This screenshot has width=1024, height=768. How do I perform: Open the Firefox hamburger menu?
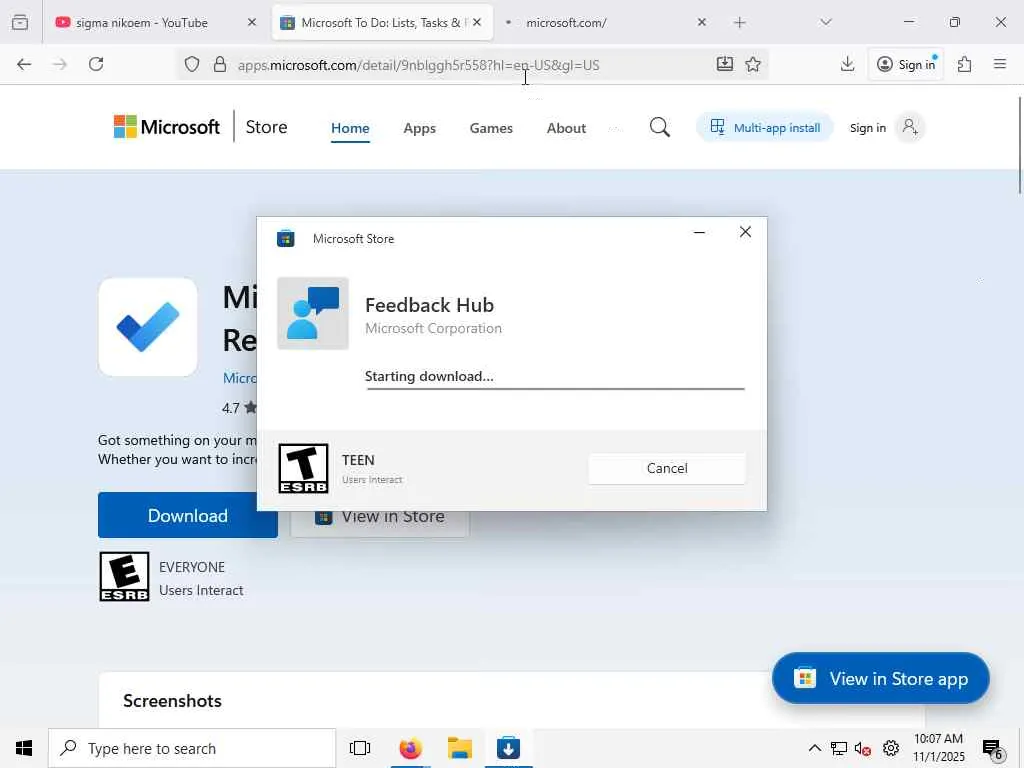click(1000, 64)
